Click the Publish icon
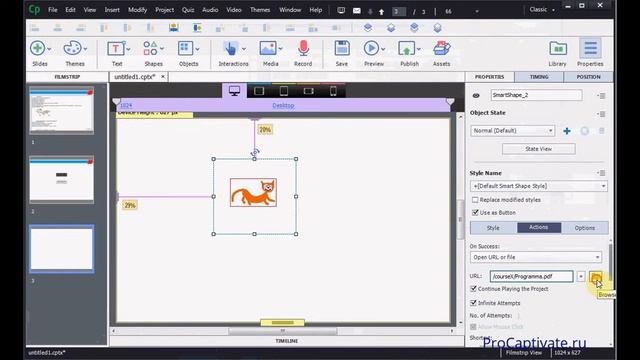Viewport: 640px width, 360px height. click(406, 49)
